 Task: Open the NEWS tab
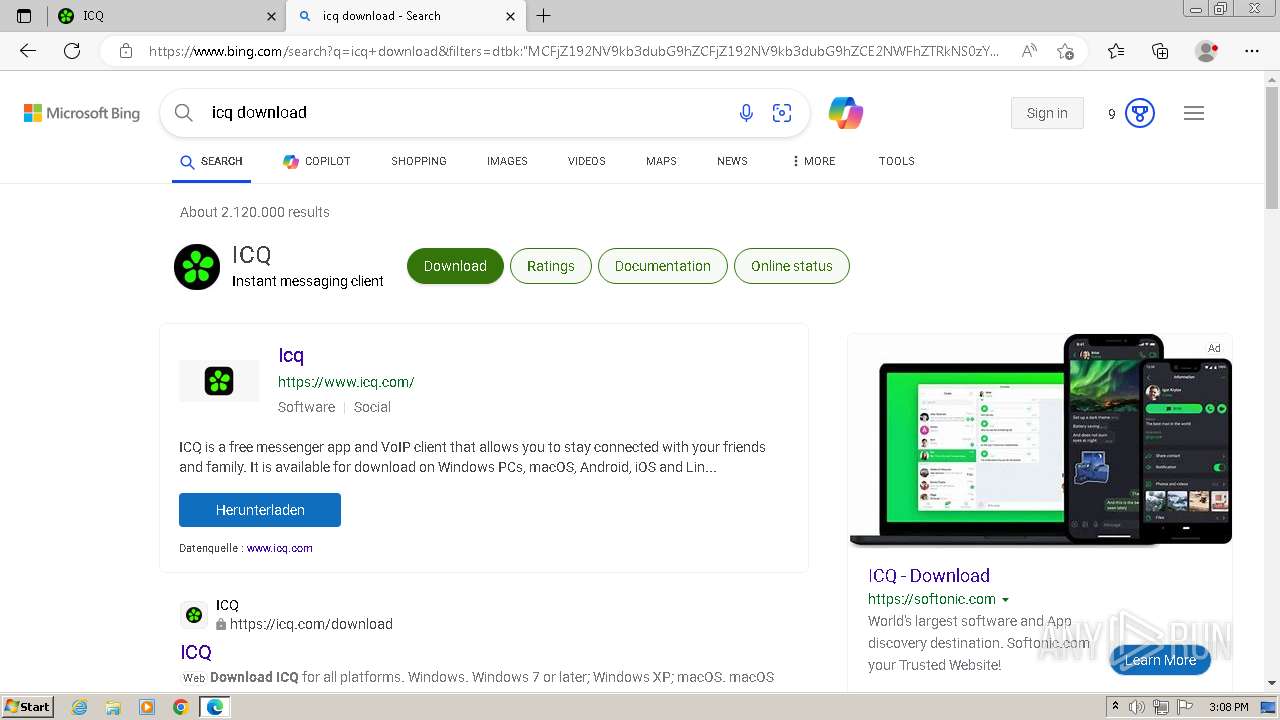click(x=732, y=161)
